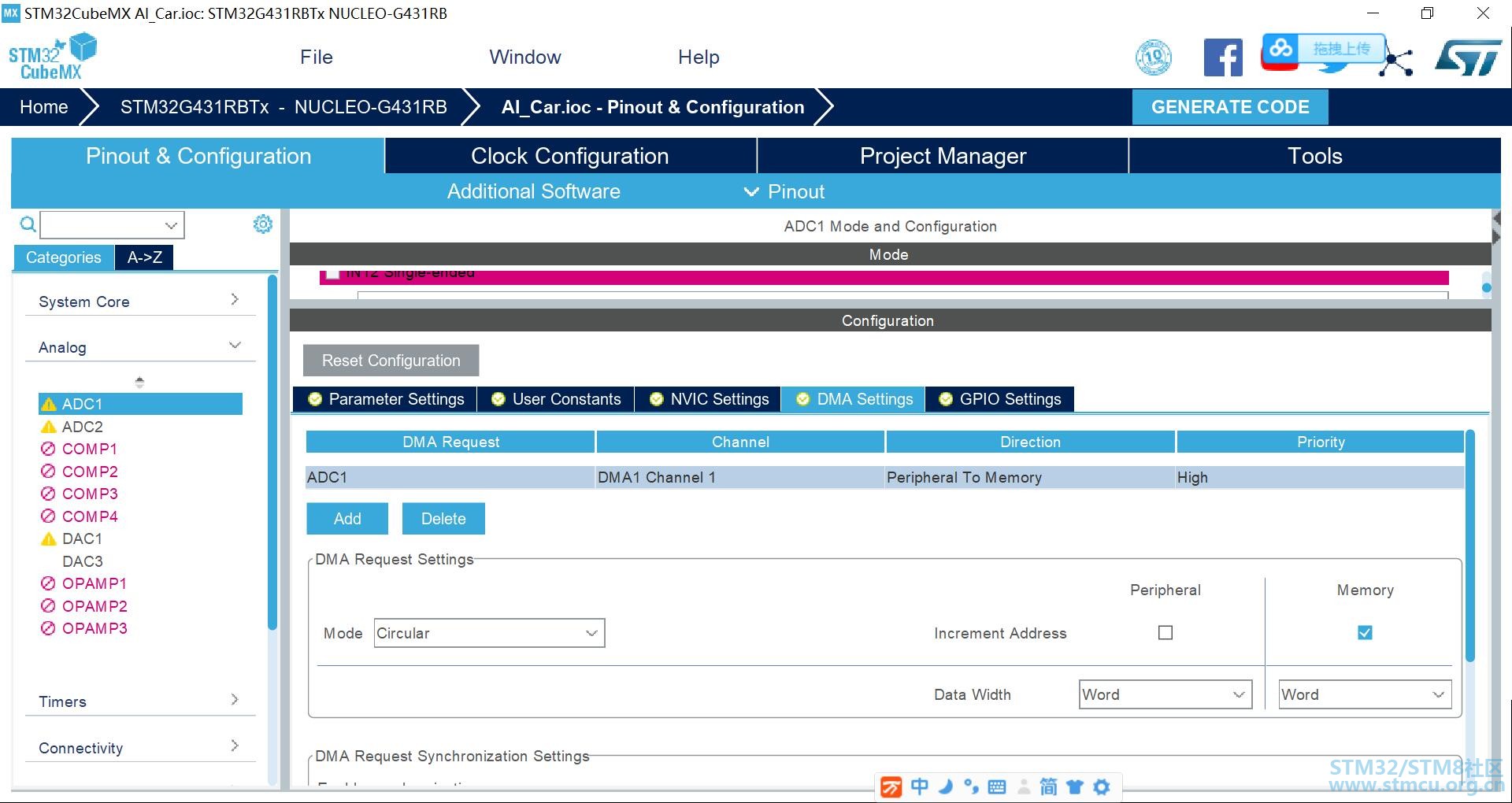Screen dimensions: 1512x803
Task: Open the Facebook link icon
Action: click(1223, 57)
